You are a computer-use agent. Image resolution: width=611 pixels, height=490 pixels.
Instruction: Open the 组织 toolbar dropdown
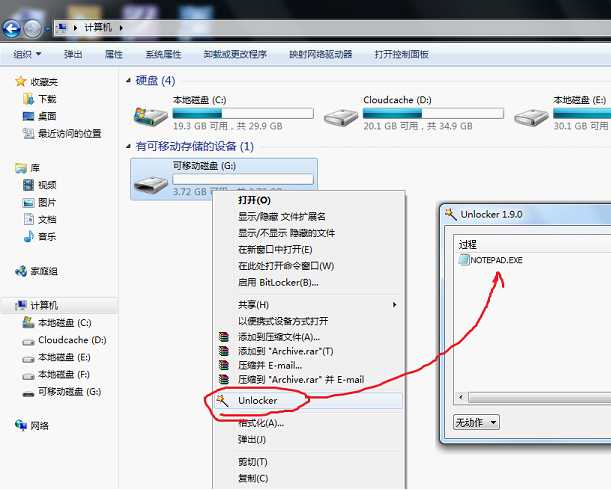27,54
